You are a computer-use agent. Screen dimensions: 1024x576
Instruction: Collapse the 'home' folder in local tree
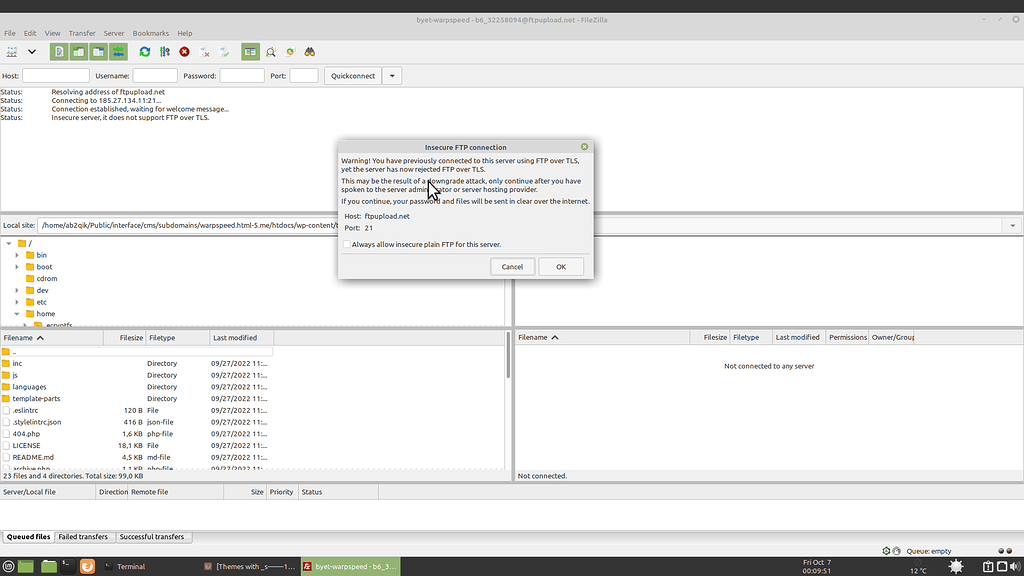pos(17,314)
